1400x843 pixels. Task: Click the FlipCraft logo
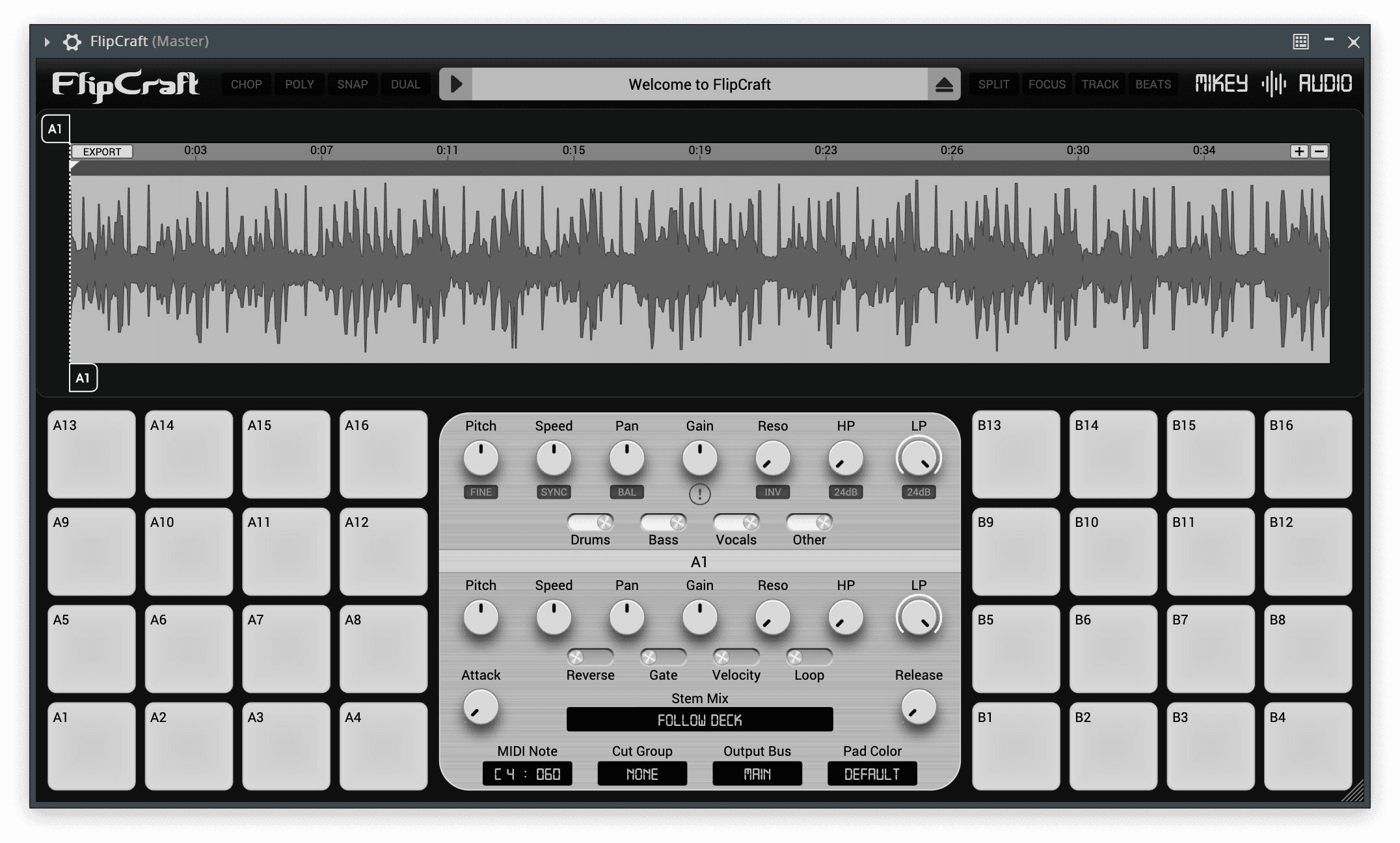coord(126,85)
